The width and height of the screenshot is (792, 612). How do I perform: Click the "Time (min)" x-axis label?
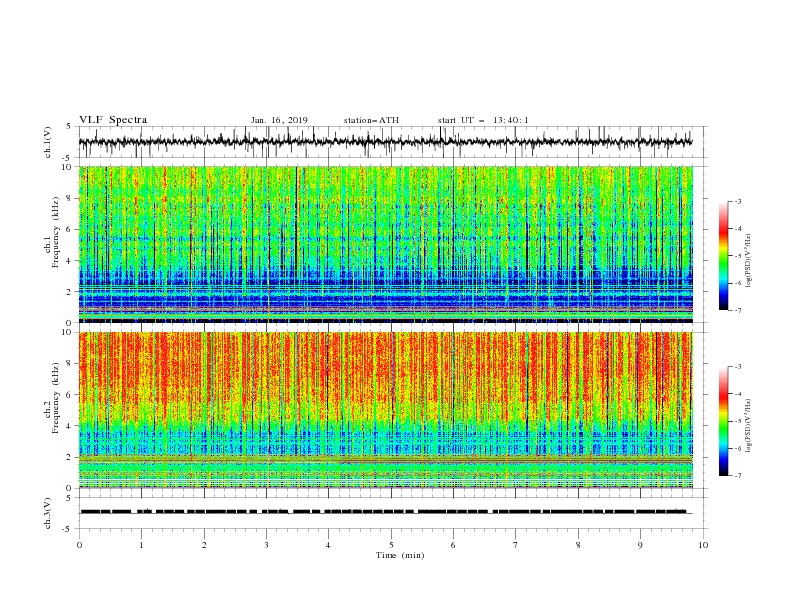click(x=400, y=555)
